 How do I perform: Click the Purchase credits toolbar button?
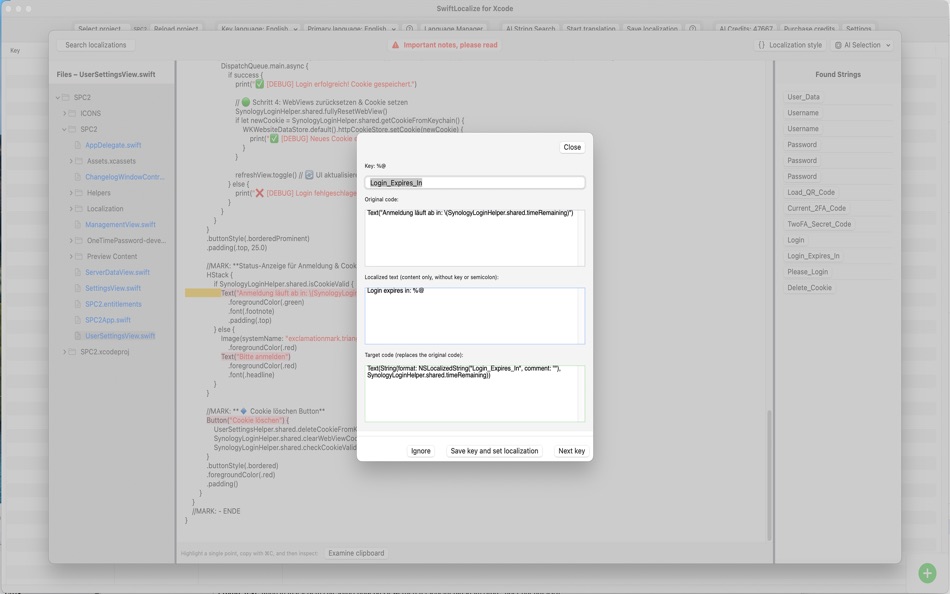click(x=809, y=28)
